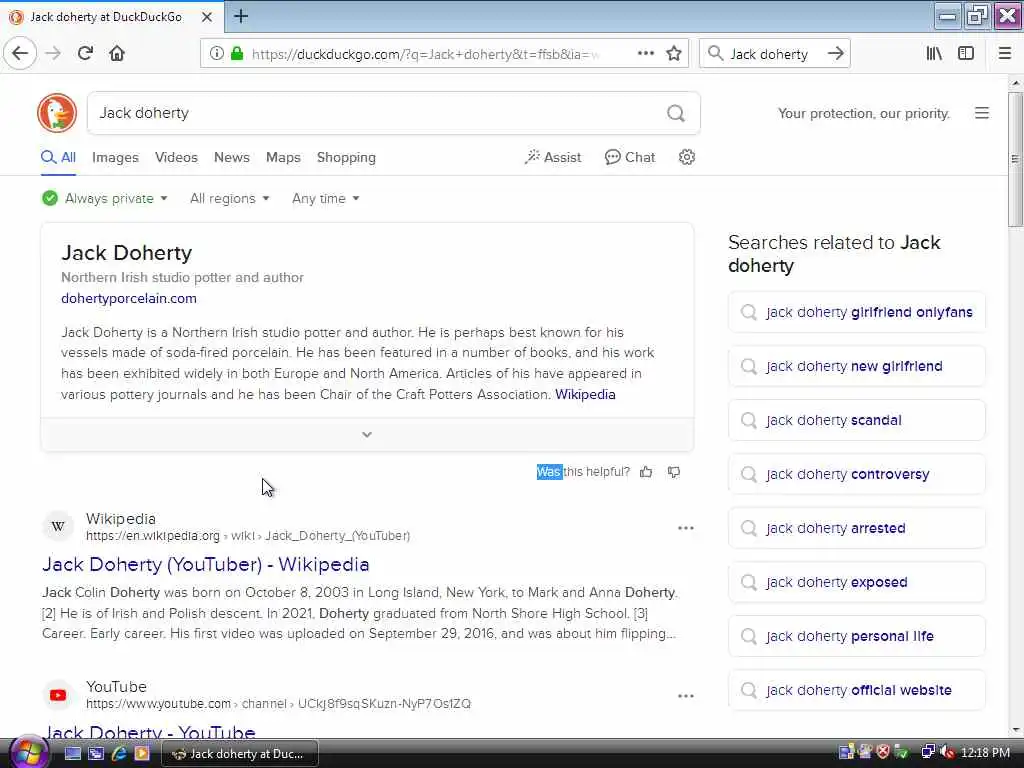Viewport: 1024px width, 768px height.
Task: Click the YouTube red play favicon
Action: click(58, 695)
